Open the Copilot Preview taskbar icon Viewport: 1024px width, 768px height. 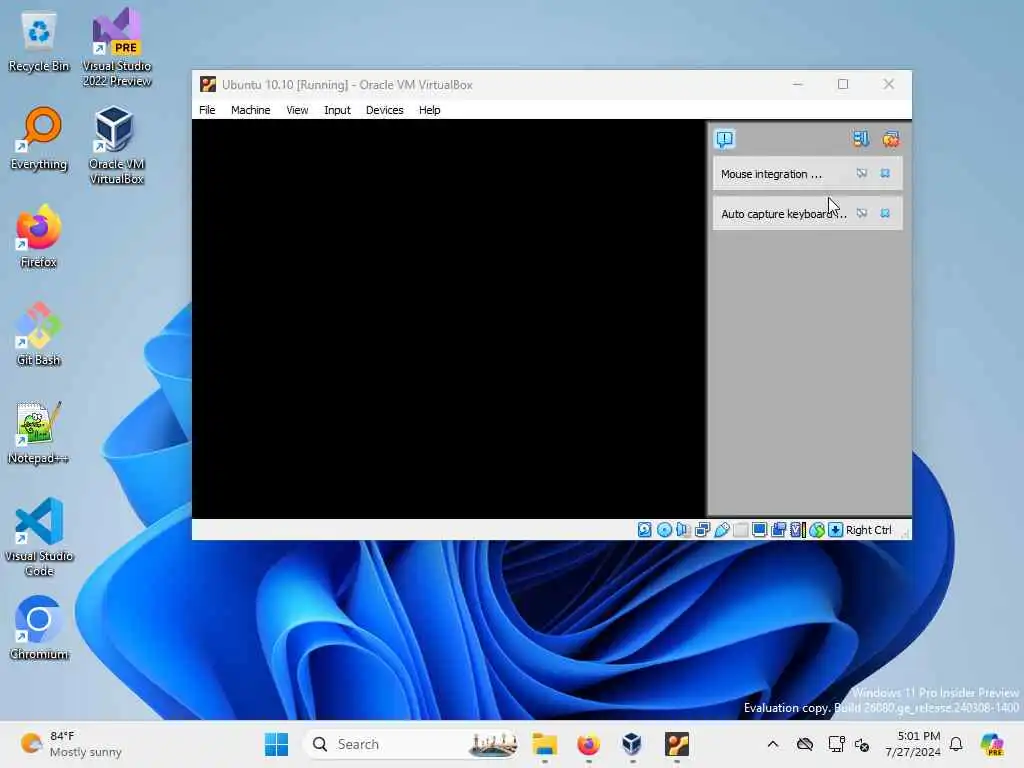coord(991,744)
